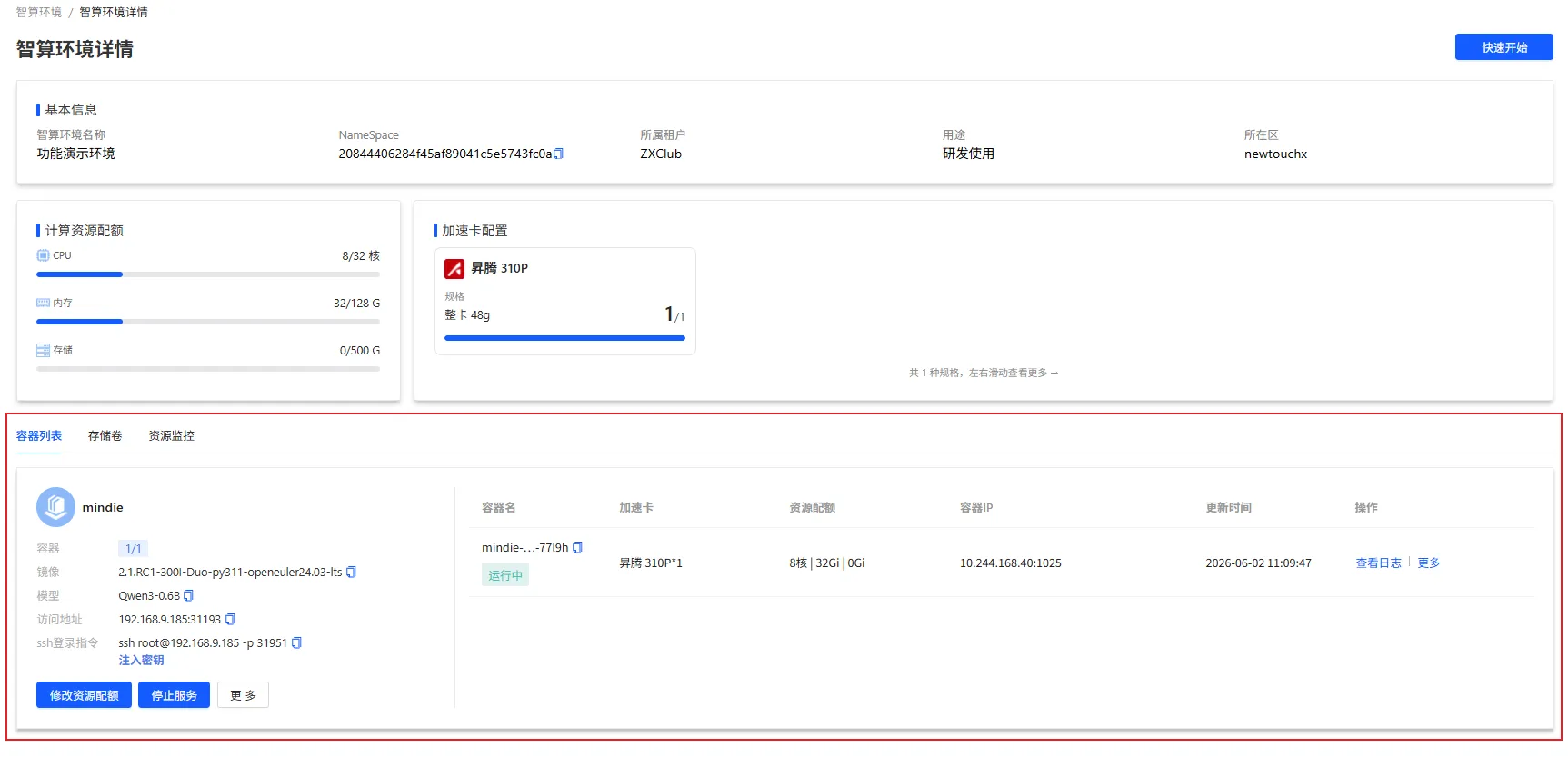The image size is (1568, 757).
Task: Click the 昇腾 310P usage bar
Action: pos(564,338)
